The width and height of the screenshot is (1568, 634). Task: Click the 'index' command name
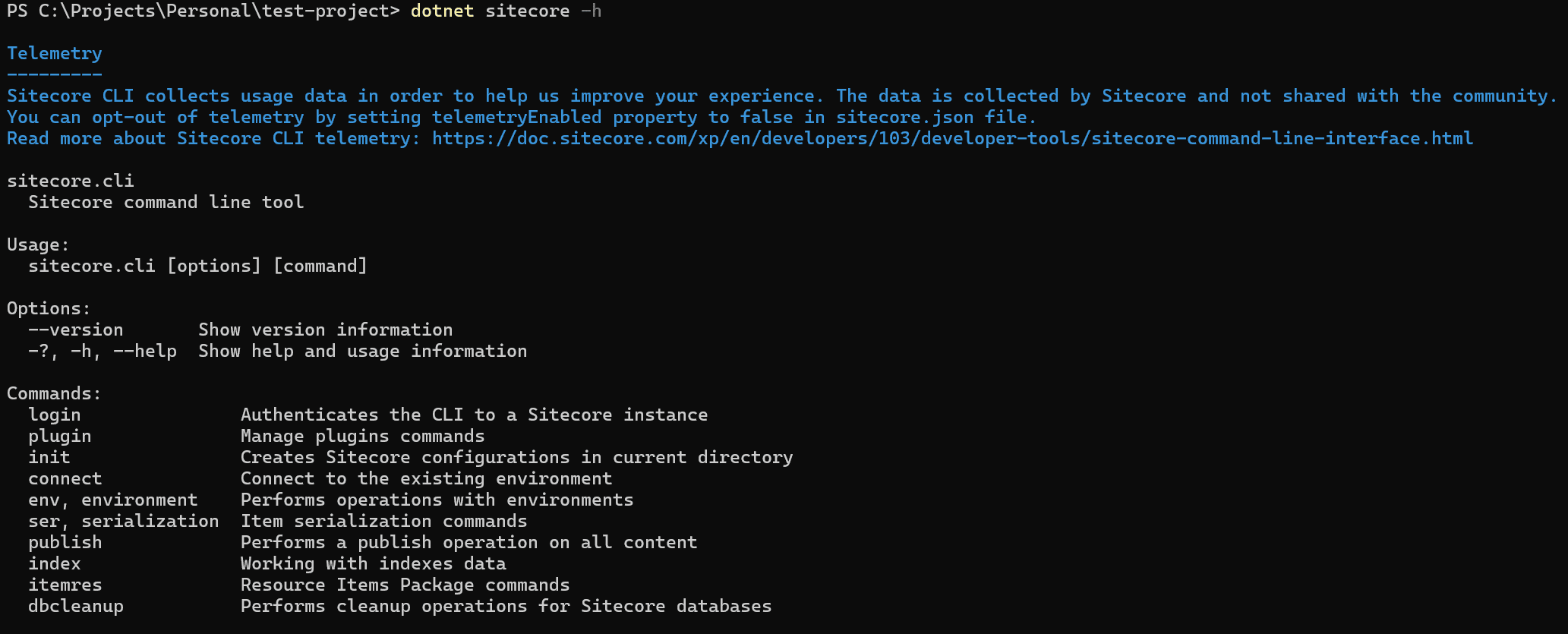point(55,563)
